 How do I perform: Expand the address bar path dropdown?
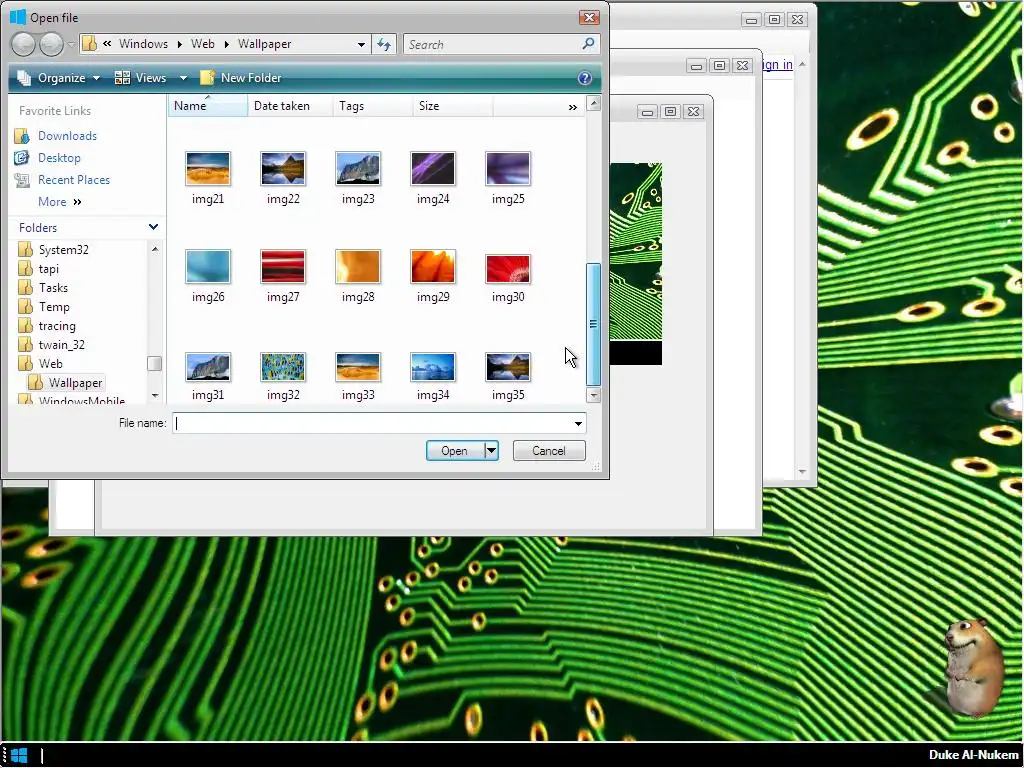coord(361,44)
